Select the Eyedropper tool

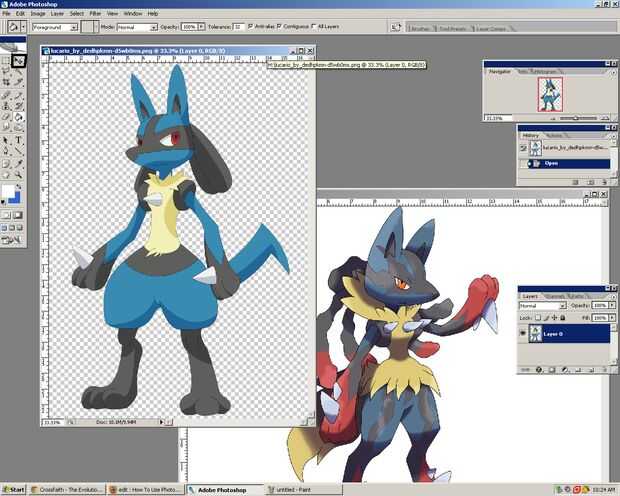click(x=18, y=164)
